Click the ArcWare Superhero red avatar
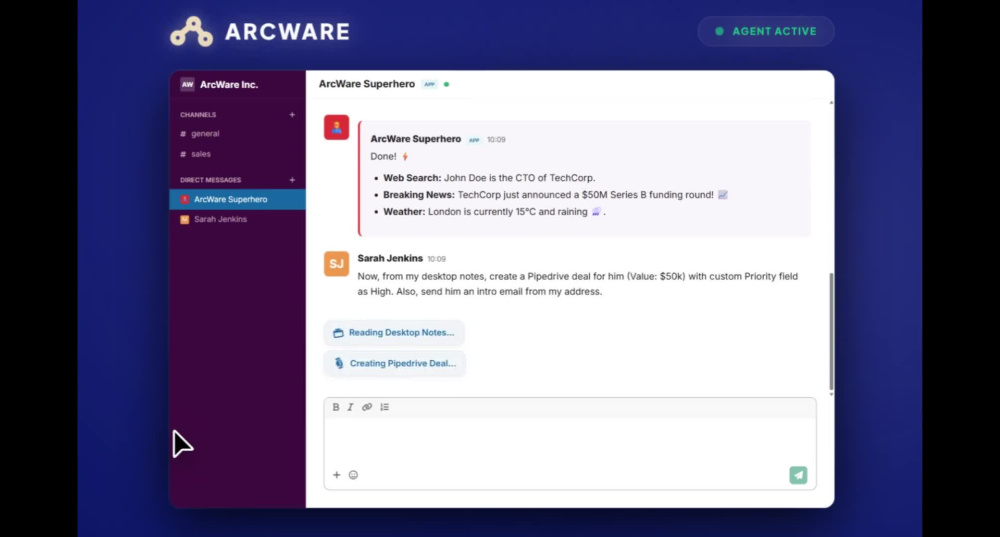The image size is (1000, 537). (x=336, y=127)
